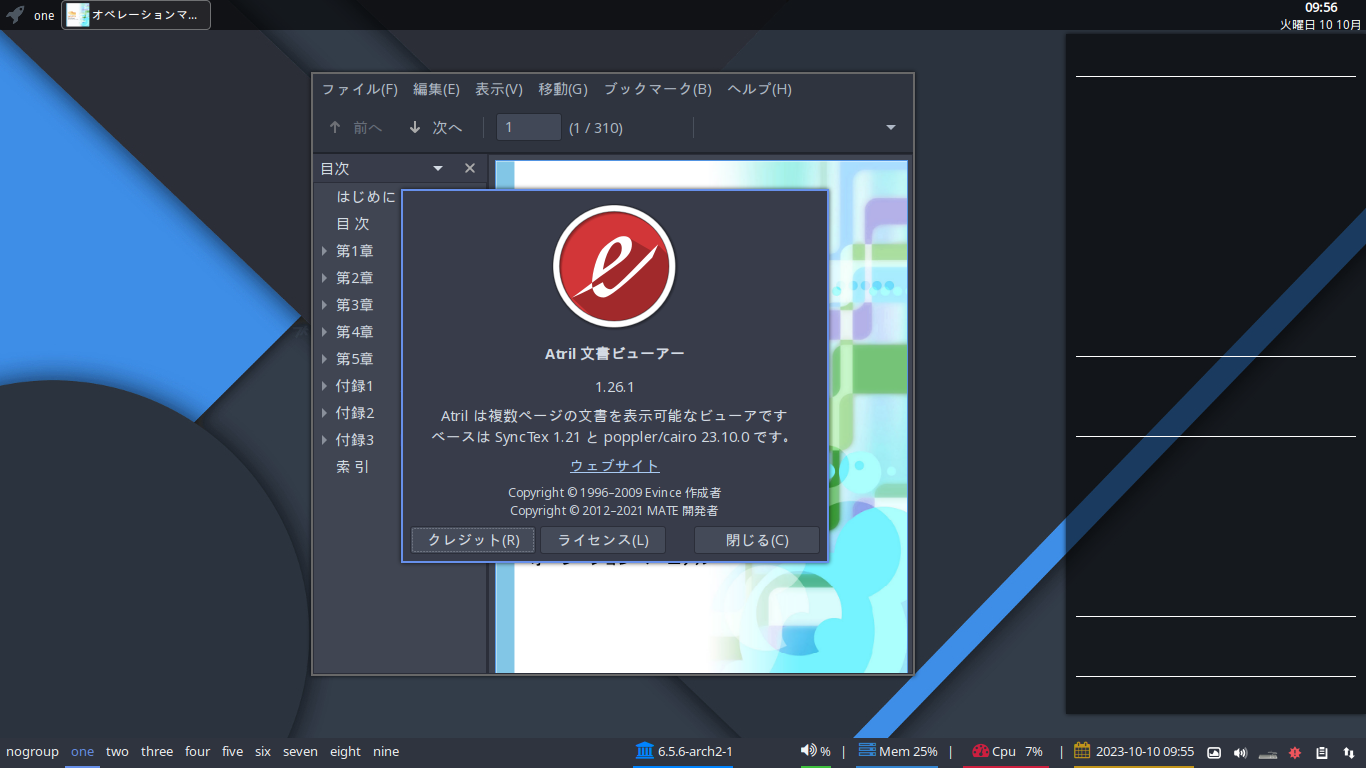Image resolution: width=1366 pixels, height=768 pixels.
Task: Click the red bug tray icon
Action: (x=1294, y=753)
